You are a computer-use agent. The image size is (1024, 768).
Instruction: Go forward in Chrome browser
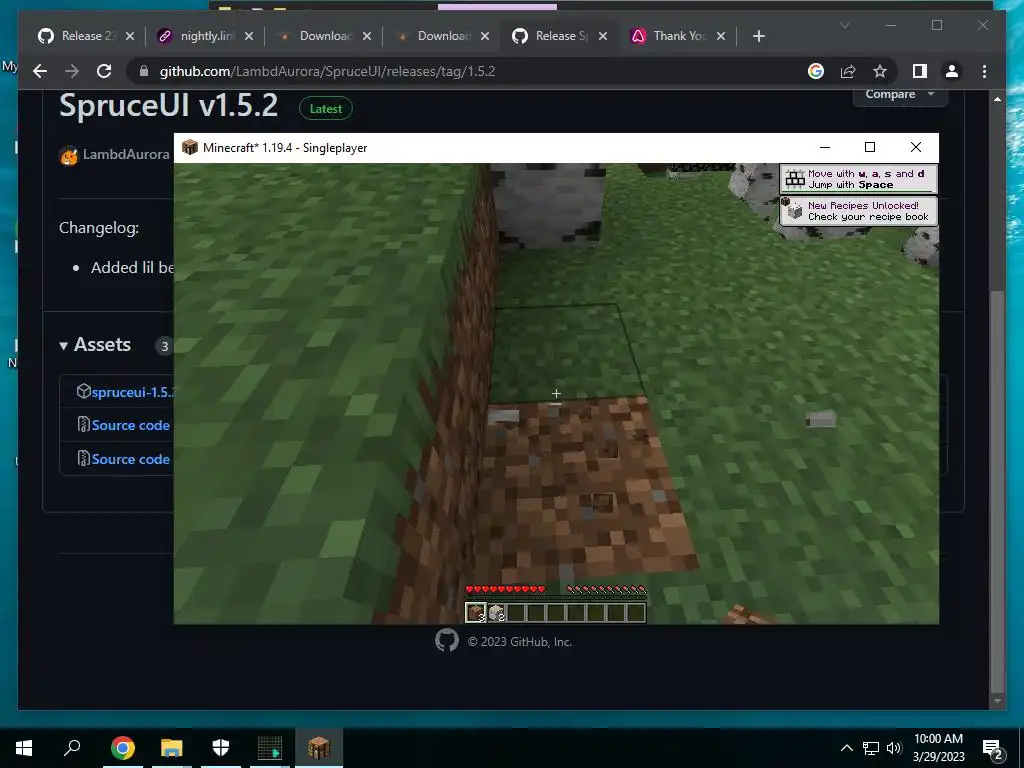coord(72,71)
